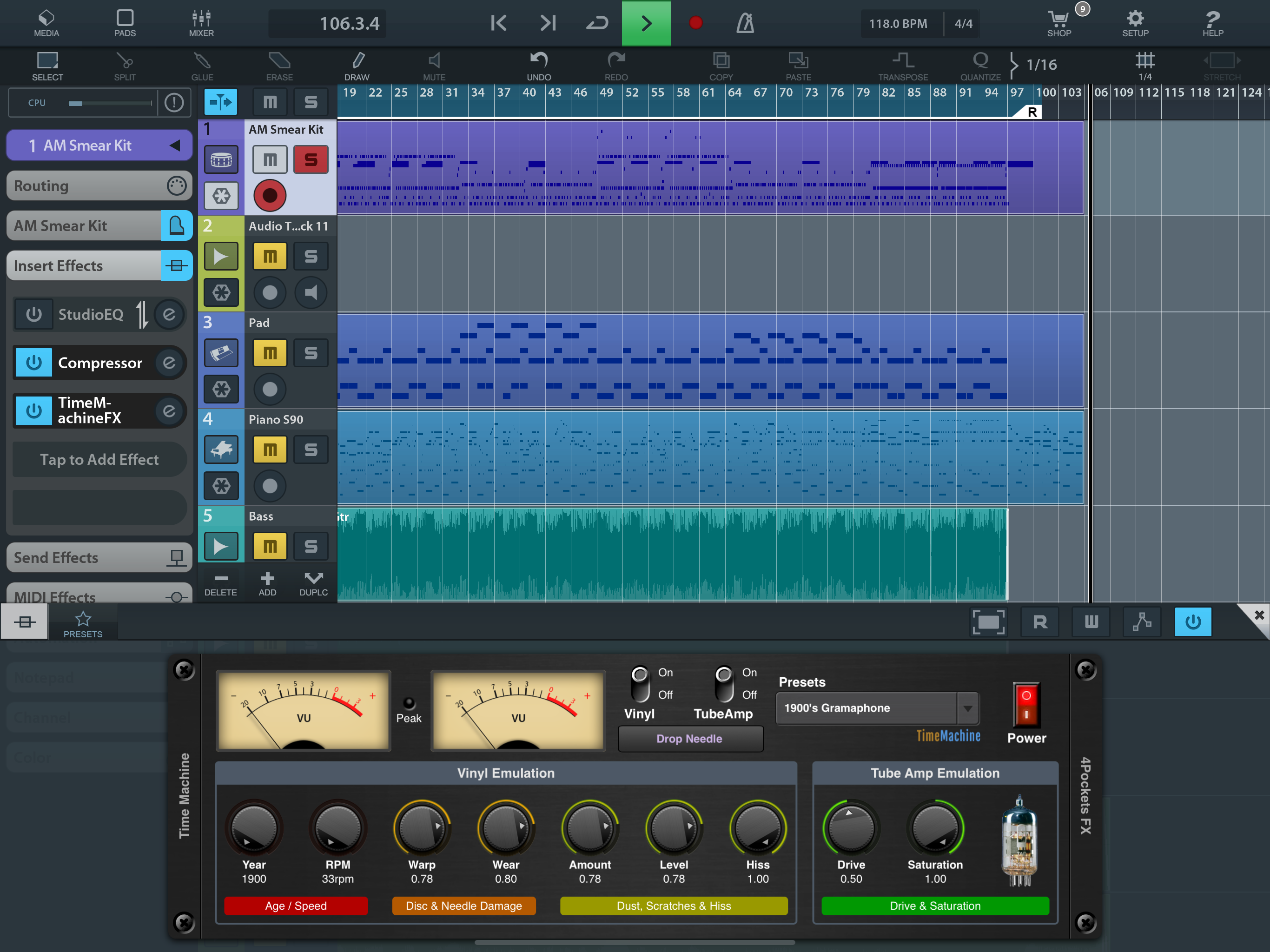Open the Shop cart

(x=1058, y=24)
